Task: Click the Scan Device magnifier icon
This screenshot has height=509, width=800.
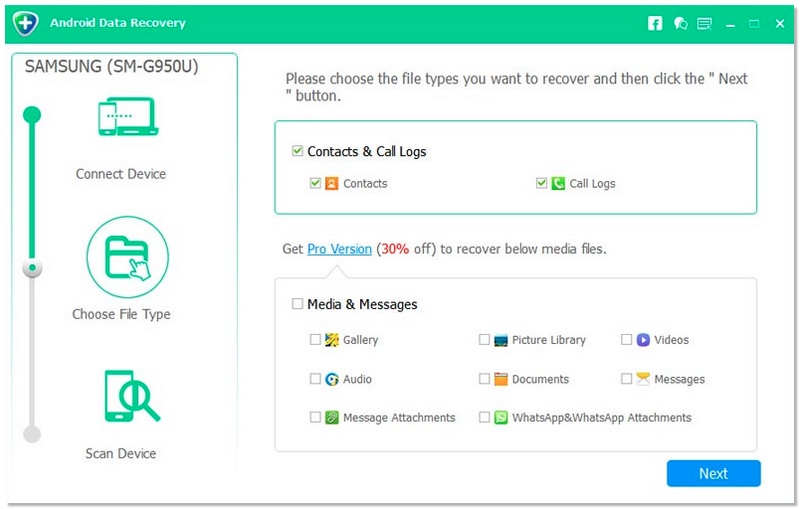Action: tap(126, 396)
